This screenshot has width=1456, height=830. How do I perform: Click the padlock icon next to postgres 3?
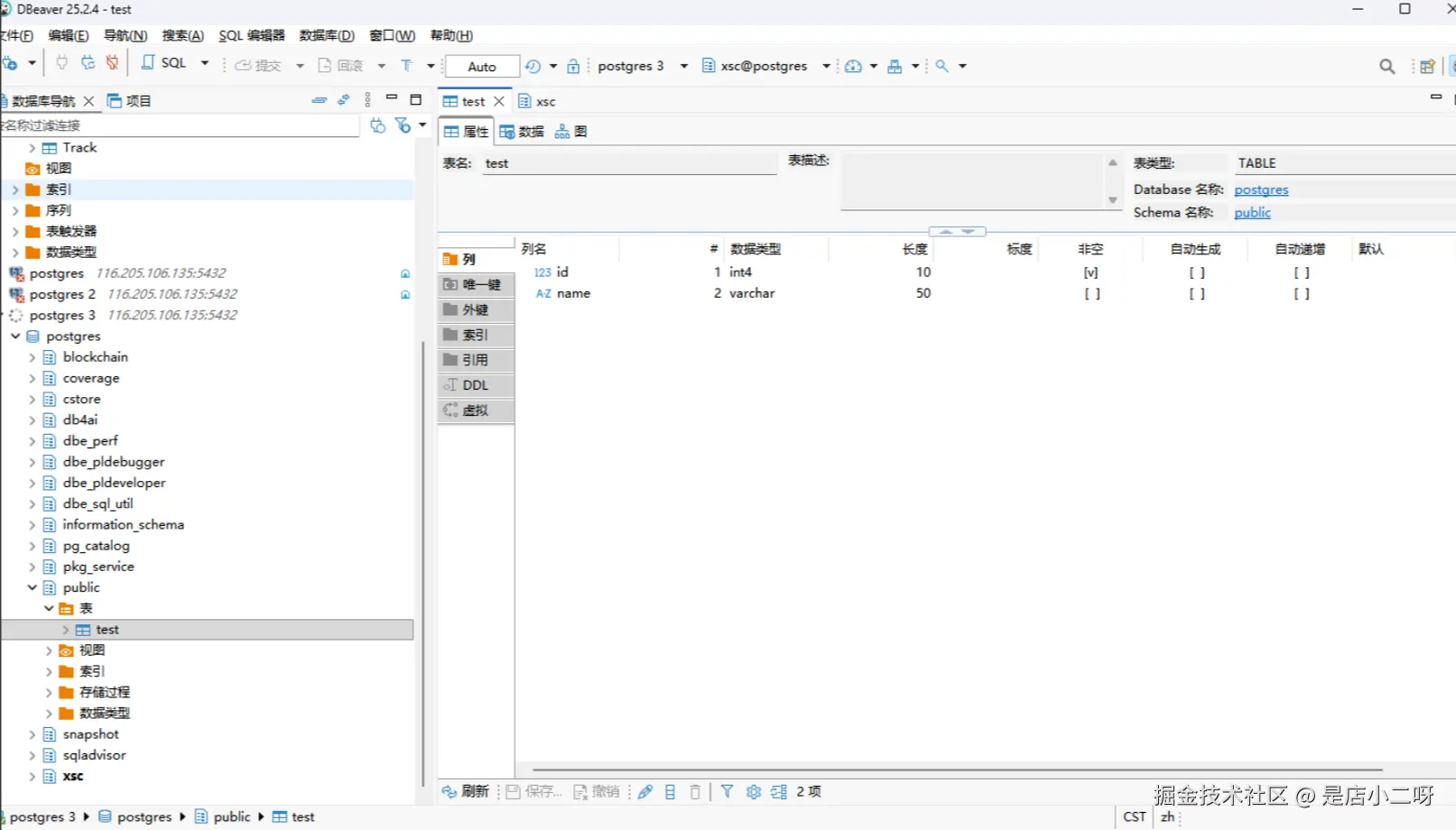pos(573,66)
